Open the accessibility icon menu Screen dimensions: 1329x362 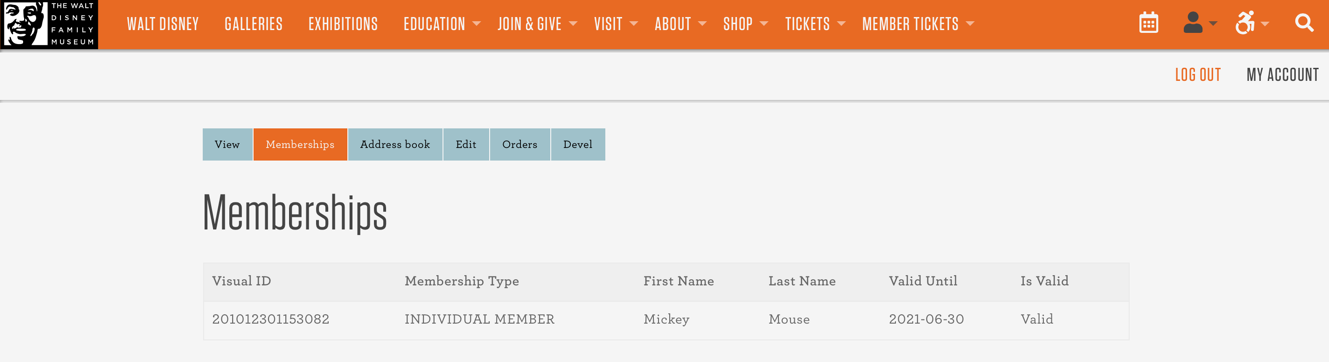1251,23
